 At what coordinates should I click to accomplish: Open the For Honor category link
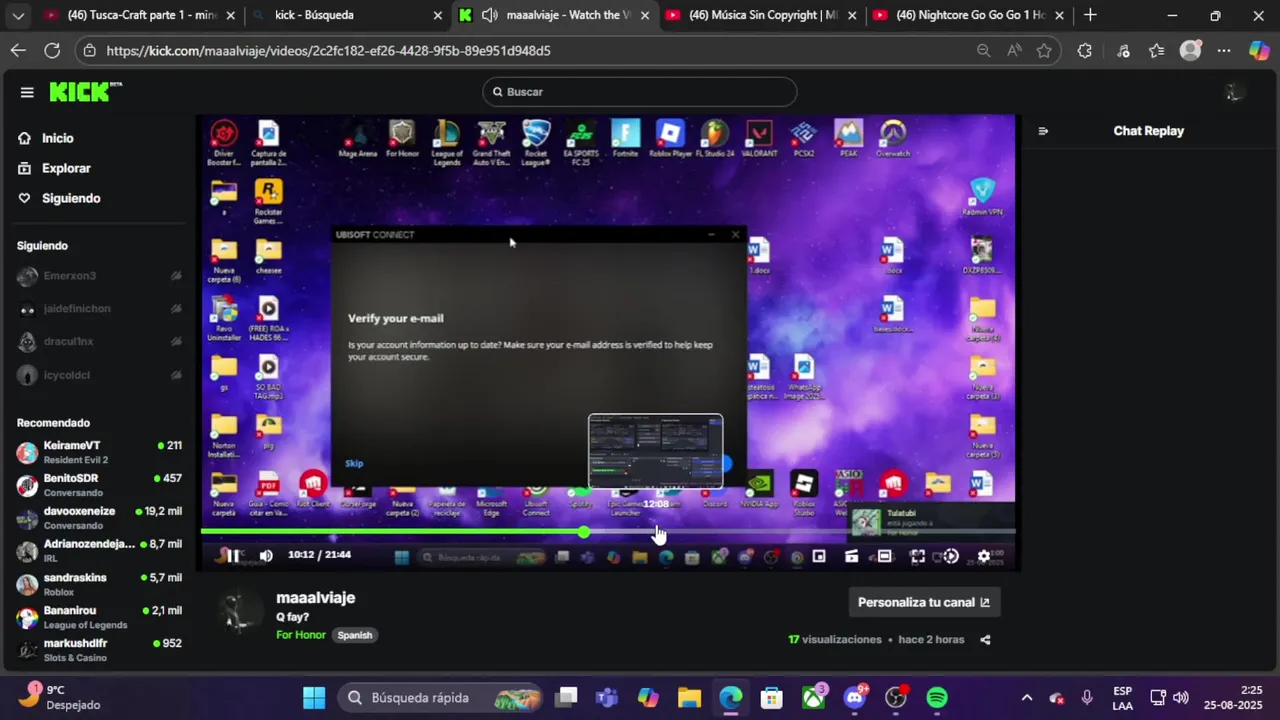pos(301,635)
